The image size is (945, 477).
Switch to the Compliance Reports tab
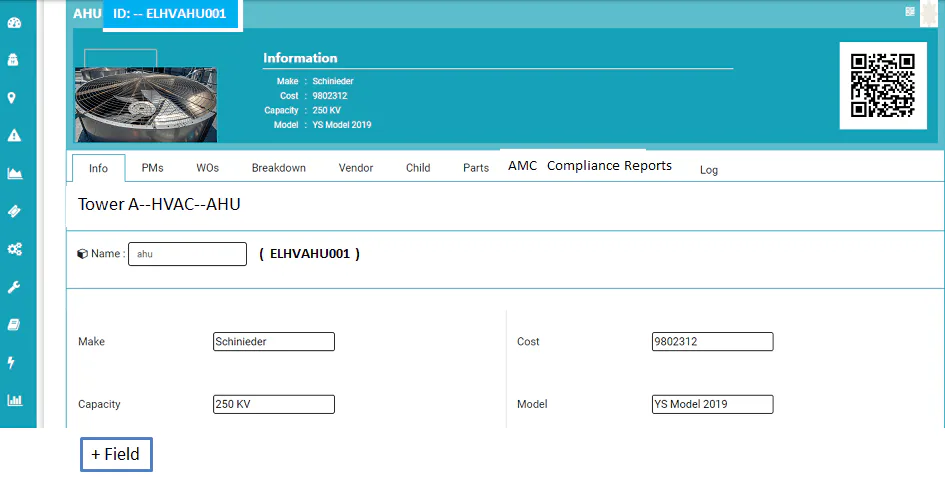(x=609, y=166)
